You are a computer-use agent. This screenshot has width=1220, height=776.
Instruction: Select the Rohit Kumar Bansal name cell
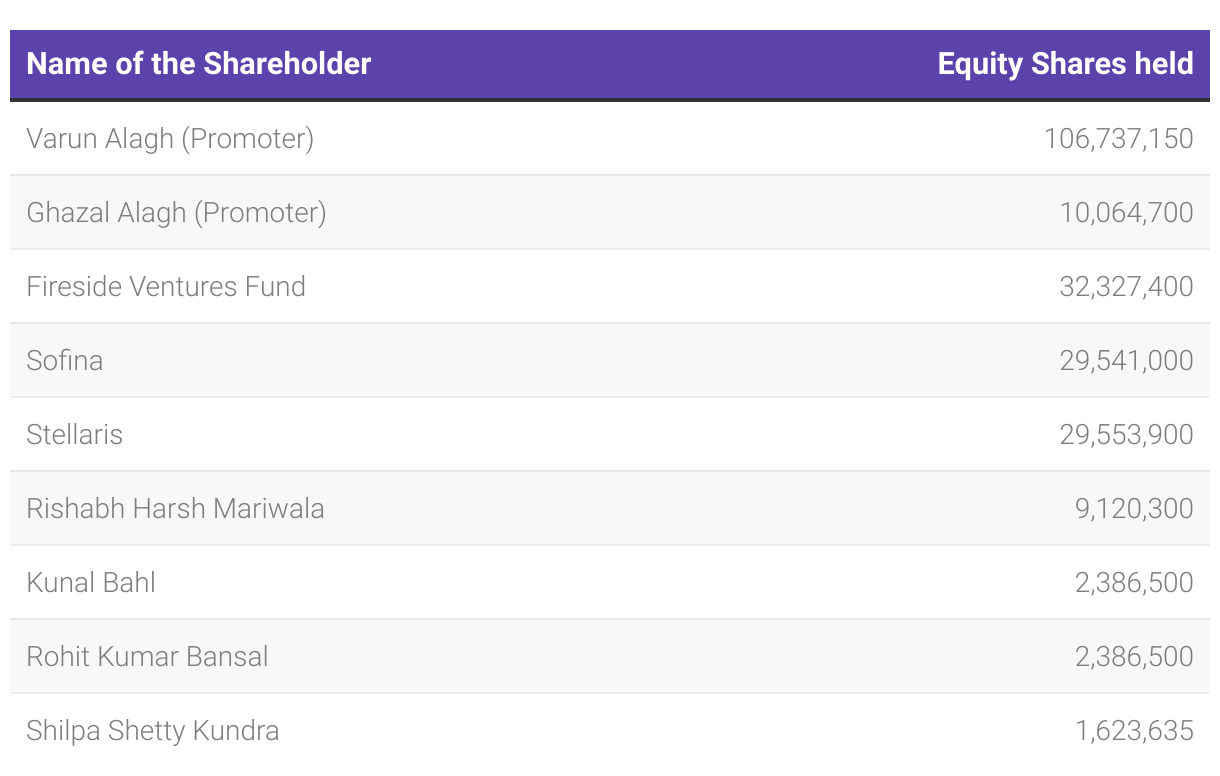point(147,656)
